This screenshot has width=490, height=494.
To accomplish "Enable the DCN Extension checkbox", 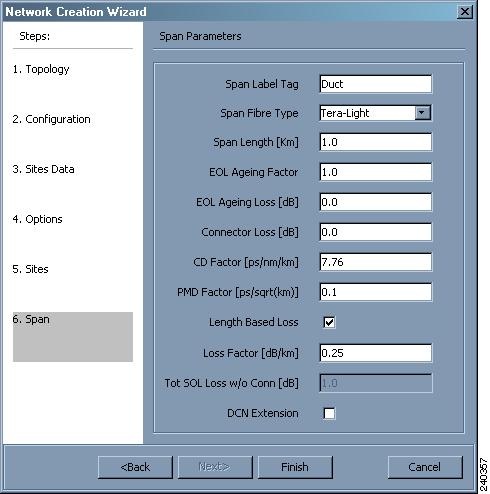I will click(329, 413).
